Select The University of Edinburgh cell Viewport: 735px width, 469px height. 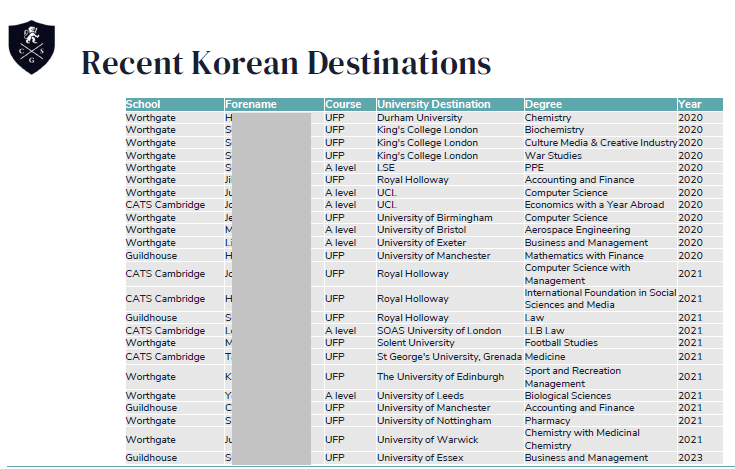[x=450, y=377]
